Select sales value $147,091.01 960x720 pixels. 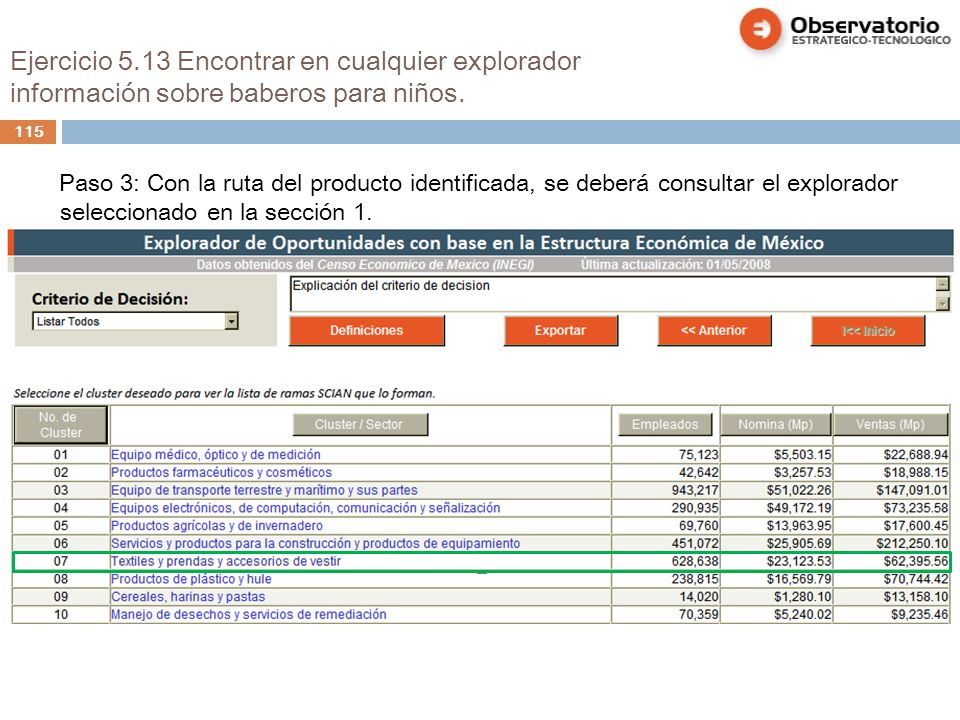pyautogui.click(x=912, y=490)
